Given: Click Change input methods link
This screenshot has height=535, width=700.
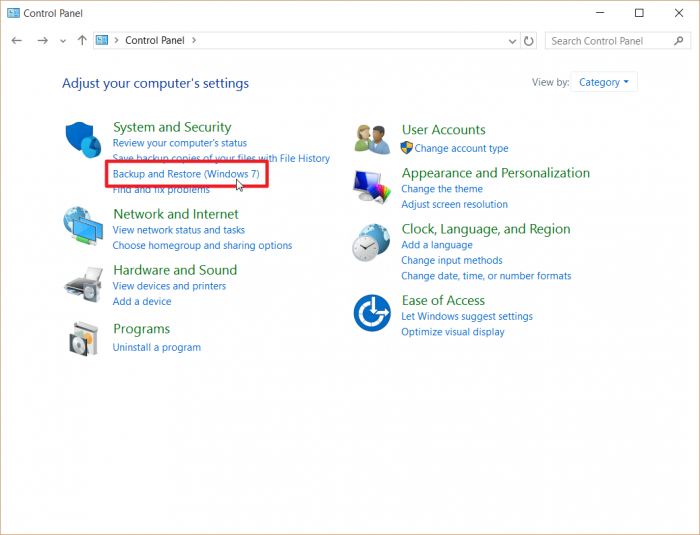Looking at the screenshot, I should point(451,260).
